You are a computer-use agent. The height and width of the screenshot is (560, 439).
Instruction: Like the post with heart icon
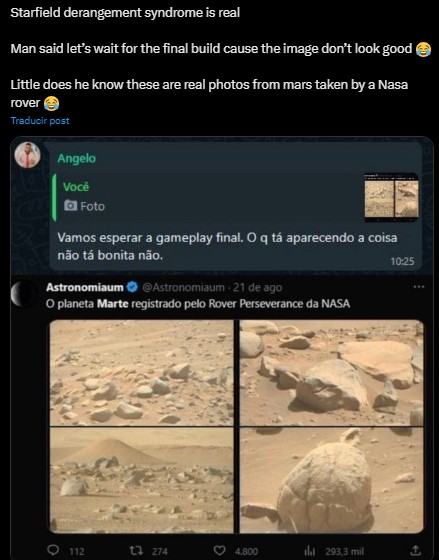pyautogui.click(x=219, y=550)
